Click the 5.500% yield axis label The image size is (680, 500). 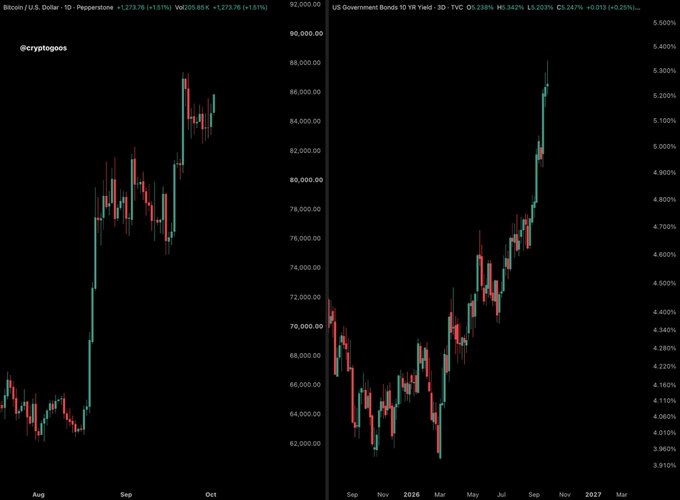(664, 23)
